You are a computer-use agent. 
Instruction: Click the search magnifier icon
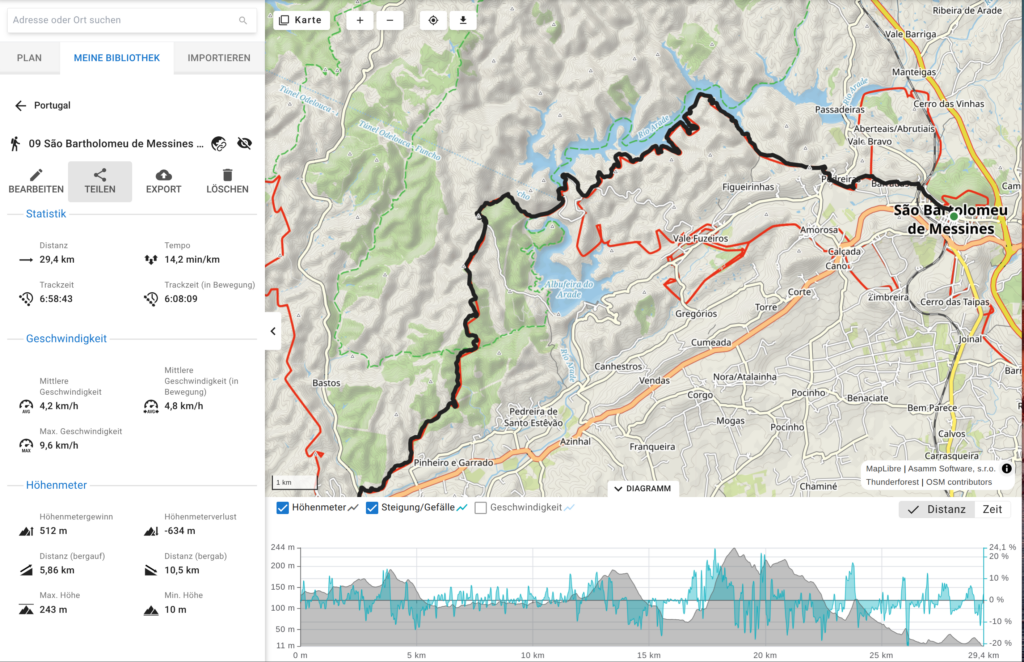(x=243, y=20)
